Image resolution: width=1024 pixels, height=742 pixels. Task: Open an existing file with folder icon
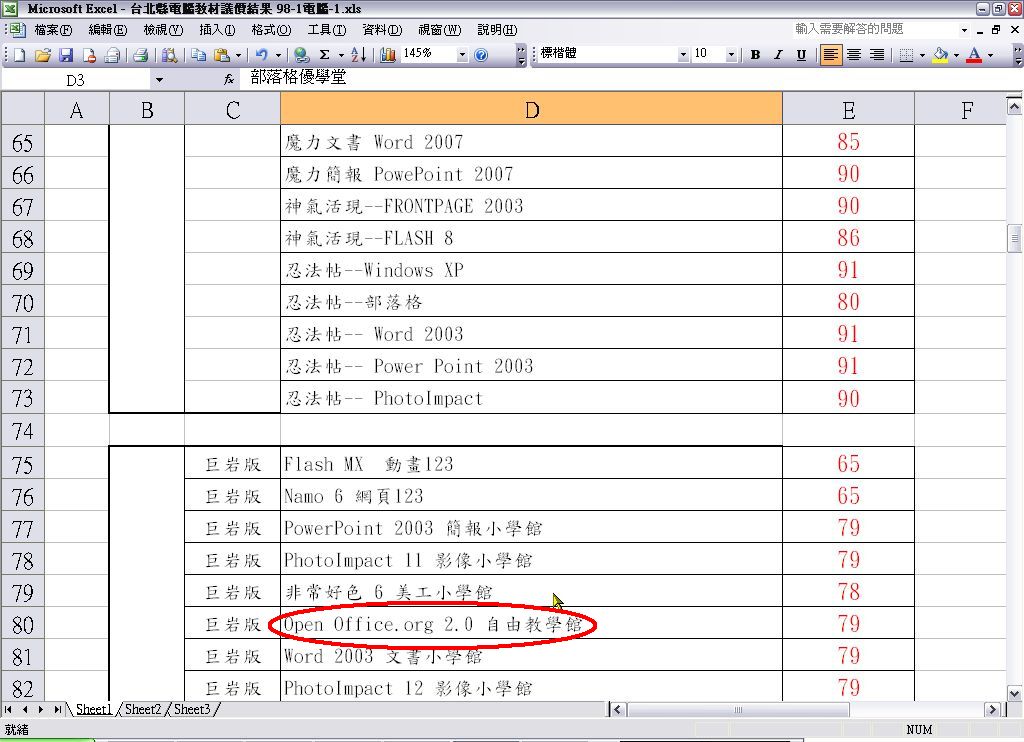click(x=42, y=55)
